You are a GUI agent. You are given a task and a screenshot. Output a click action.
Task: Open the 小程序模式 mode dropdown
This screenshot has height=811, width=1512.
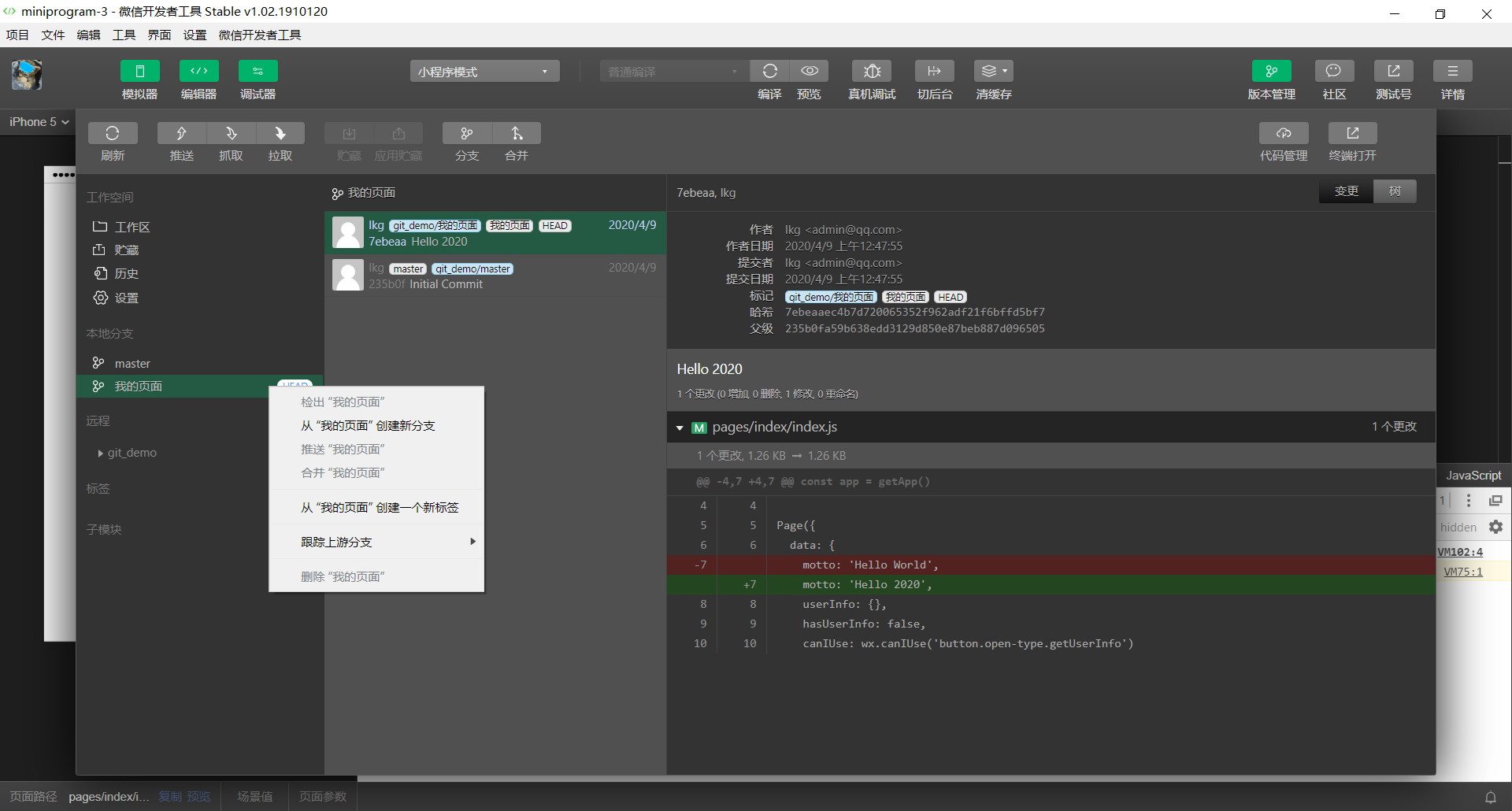(x=484, y=72)
